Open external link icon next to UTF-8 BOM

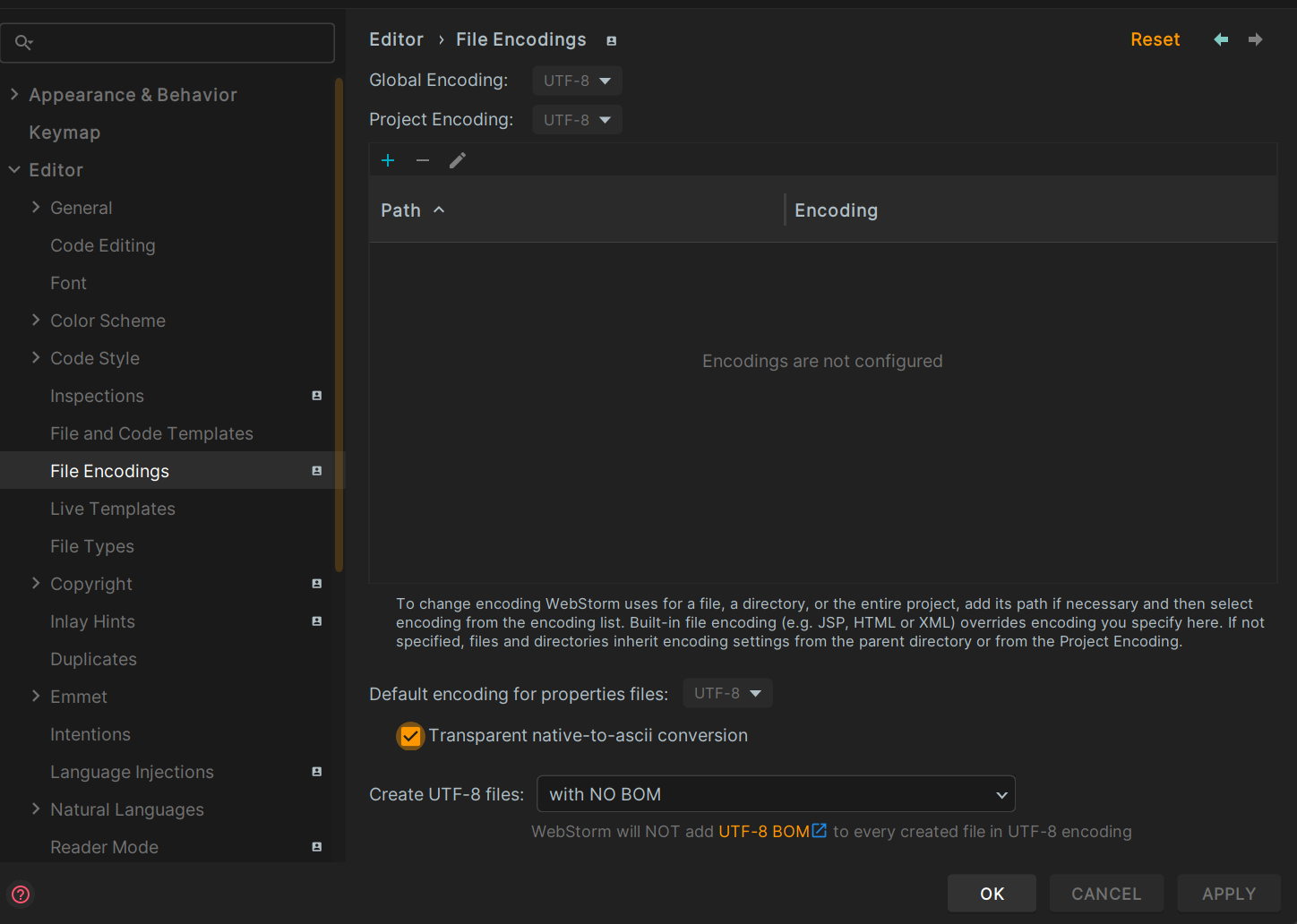pos(819,831)
